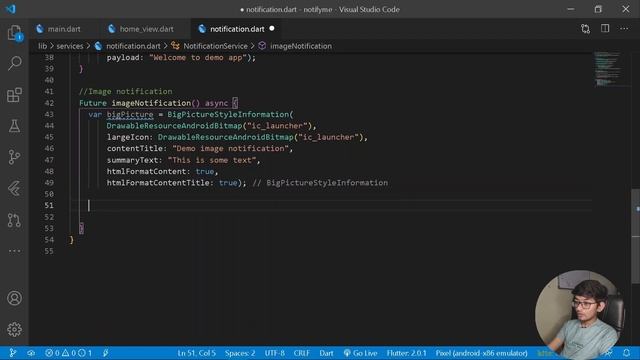The width and height of the screenshot is (640, 360).
Task: Open the Pull Requests view icon
Action: pos(14,220)
